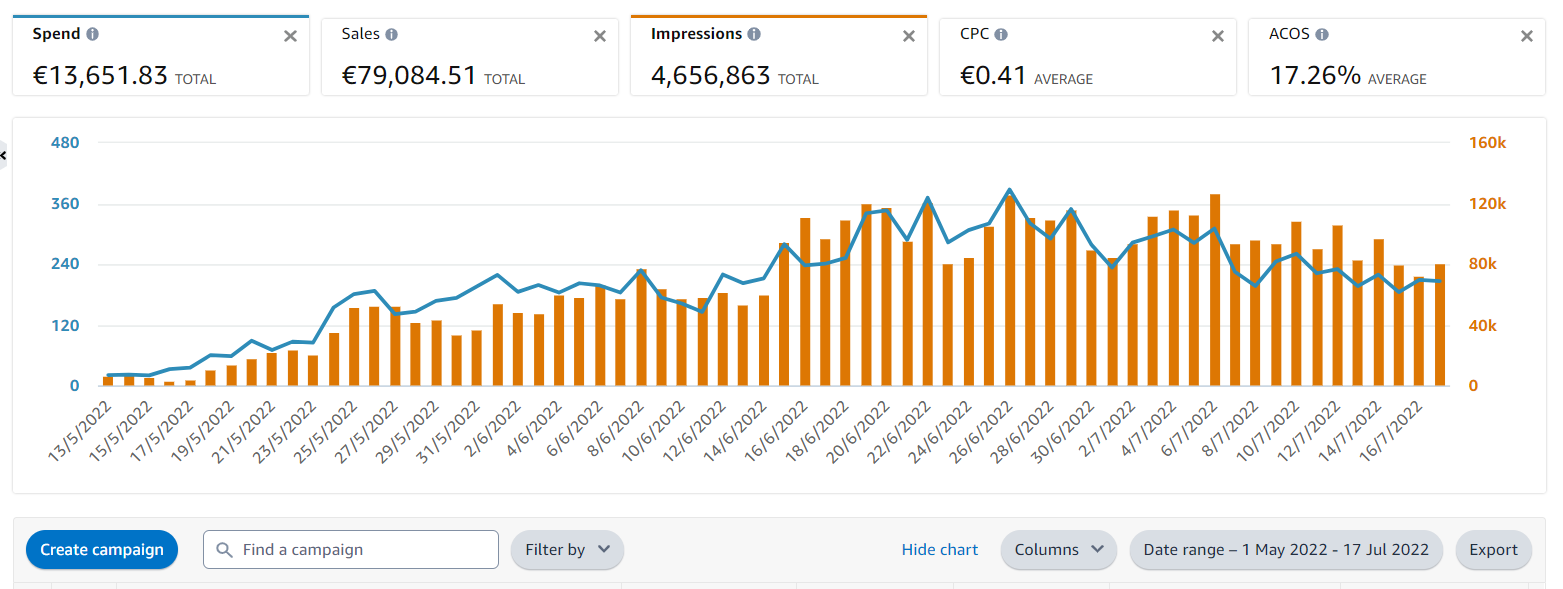The image size is (1563, 589).
Task: Click the info icon next to Spend
Action: (x=93, y=34)
